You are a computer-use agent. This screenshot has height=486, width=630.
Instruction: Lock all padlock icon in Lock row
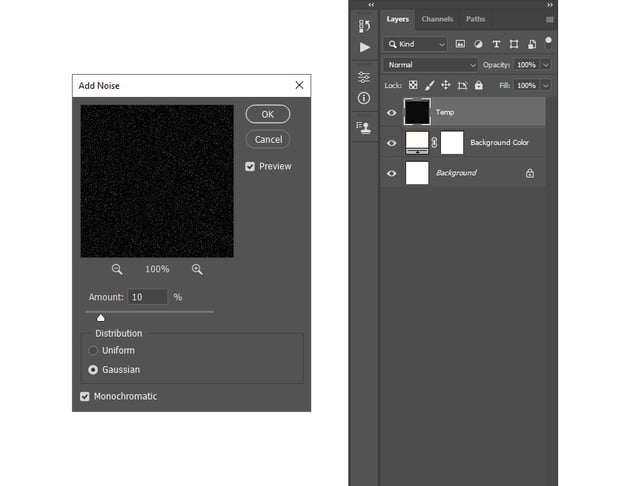479,85
